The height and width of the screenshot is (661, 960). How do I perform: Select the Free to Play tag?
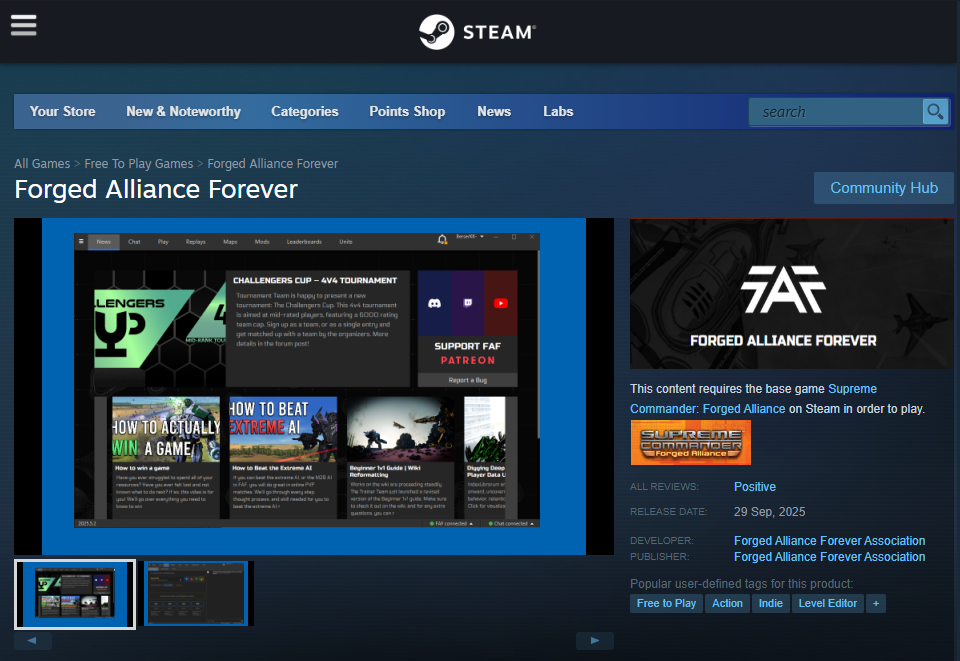(666, 603)
